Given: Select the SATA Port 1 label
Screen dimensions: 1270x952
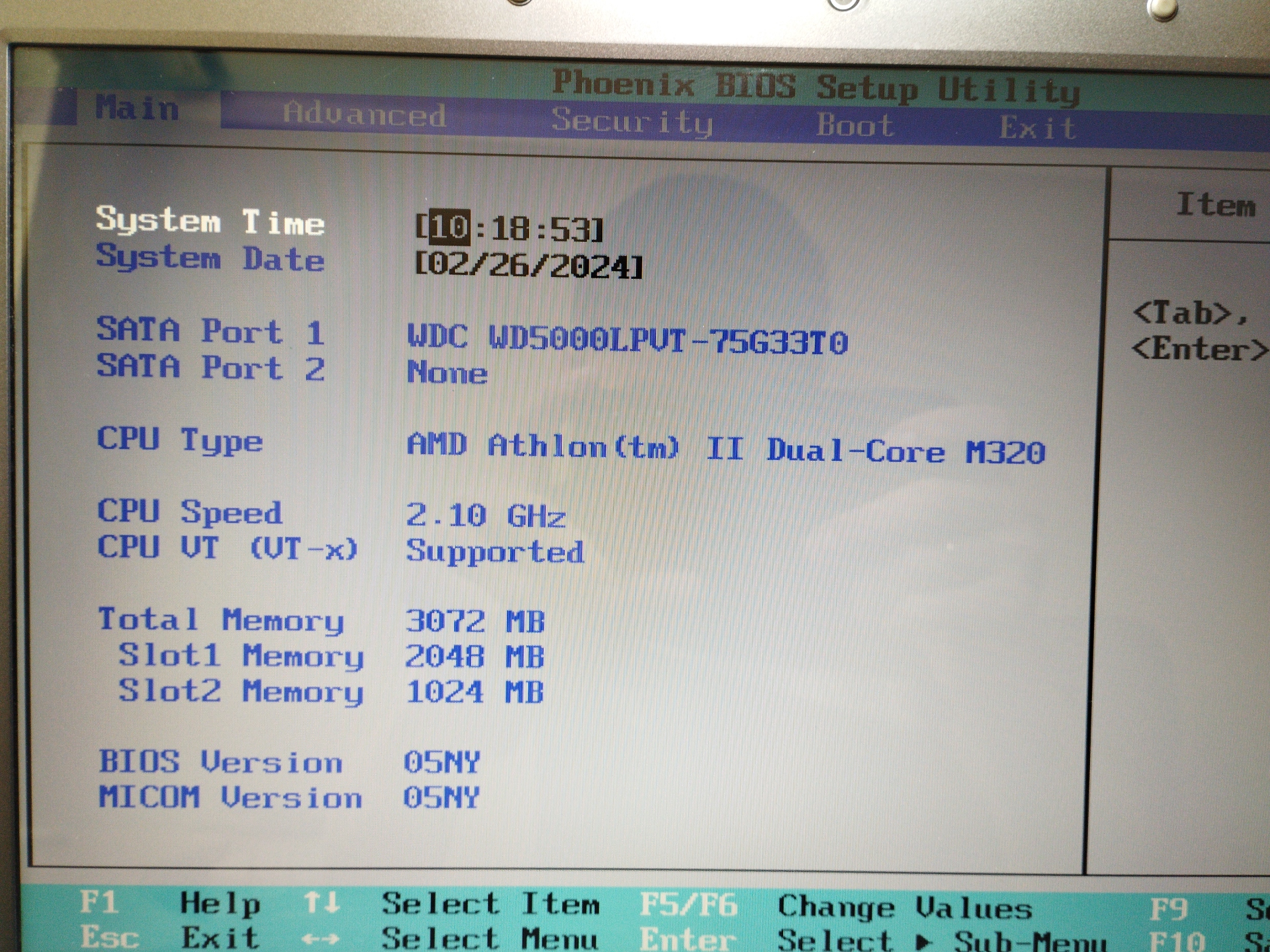Looking at the screenshot, I should pyautogui.click(x=210, y=331).
